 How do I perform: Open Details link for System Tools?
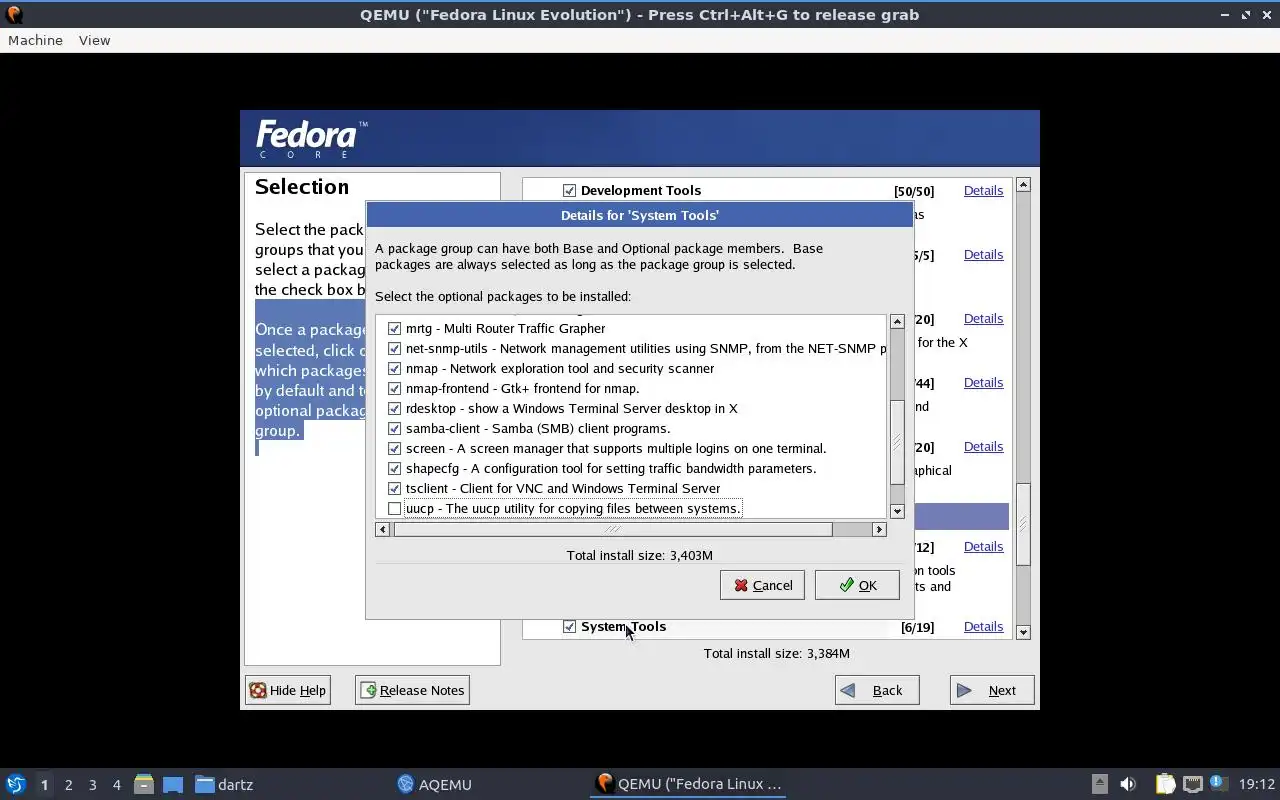(x=983, y=626)
